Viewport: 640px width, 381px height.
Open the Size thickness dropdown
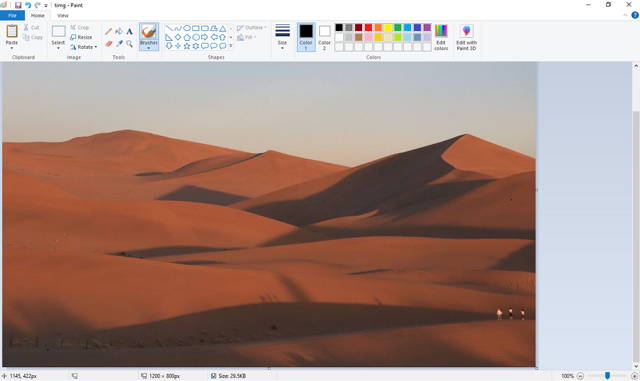click(282, 37)
